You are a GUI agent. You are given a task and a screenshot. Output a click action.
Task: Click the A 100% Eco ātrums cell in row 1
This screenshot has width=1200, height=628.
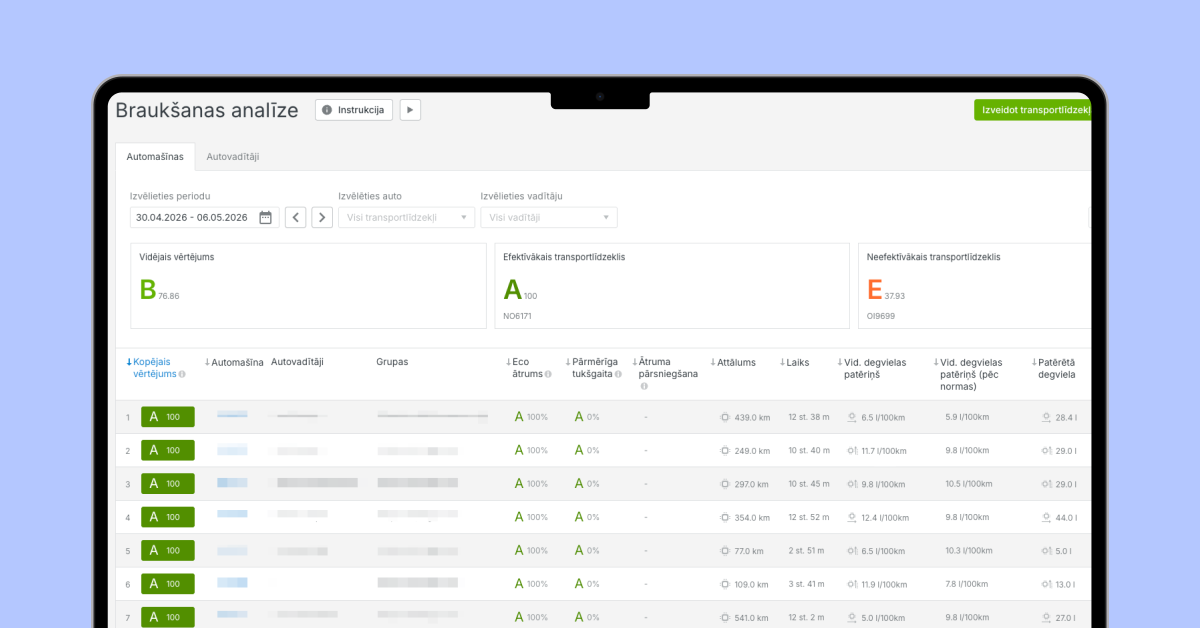pos(531,417)
